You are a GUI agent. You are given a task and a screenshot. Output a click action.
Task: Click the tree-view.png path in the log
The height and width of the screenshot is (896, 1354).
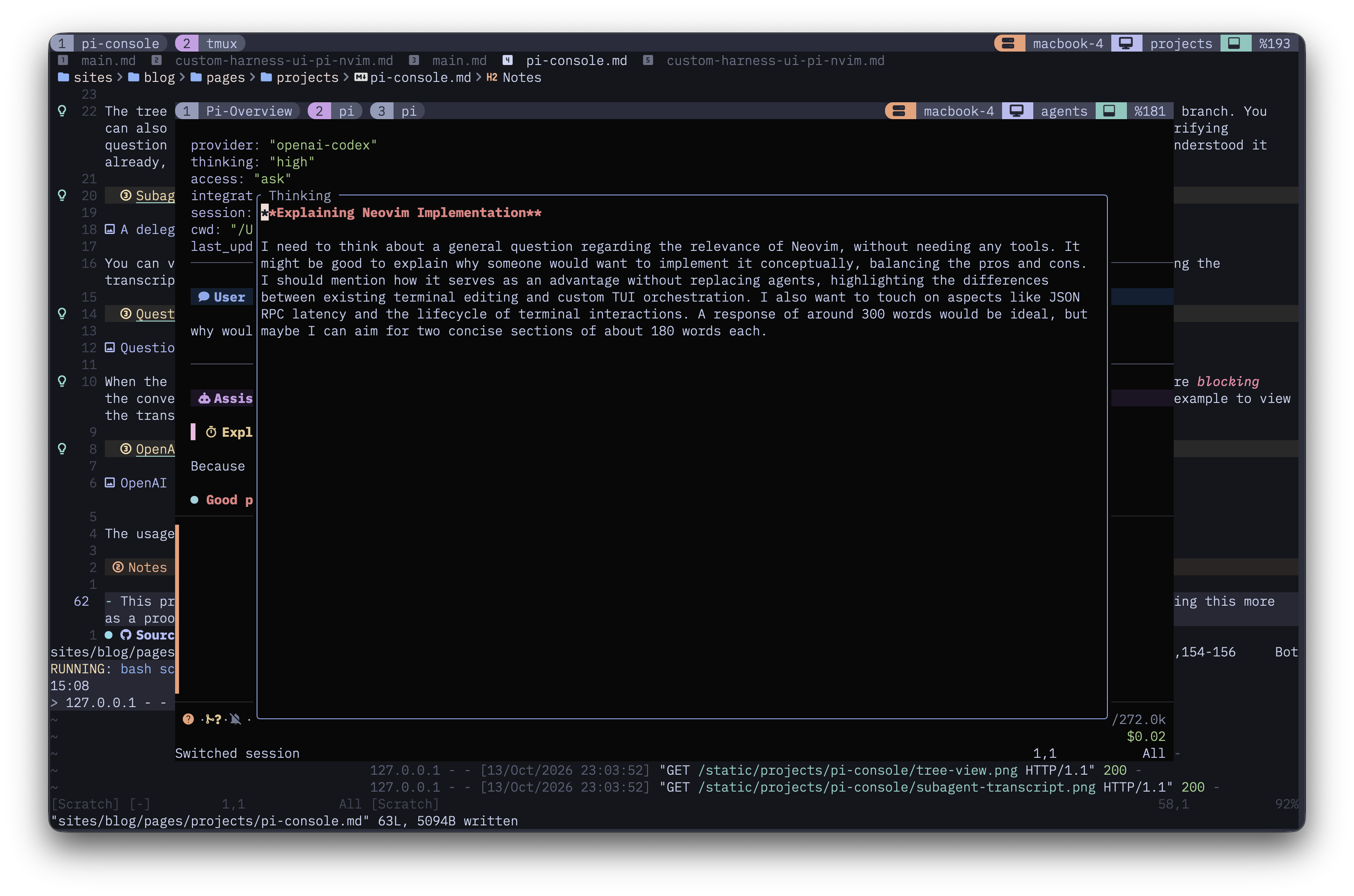tap(857, 770)
